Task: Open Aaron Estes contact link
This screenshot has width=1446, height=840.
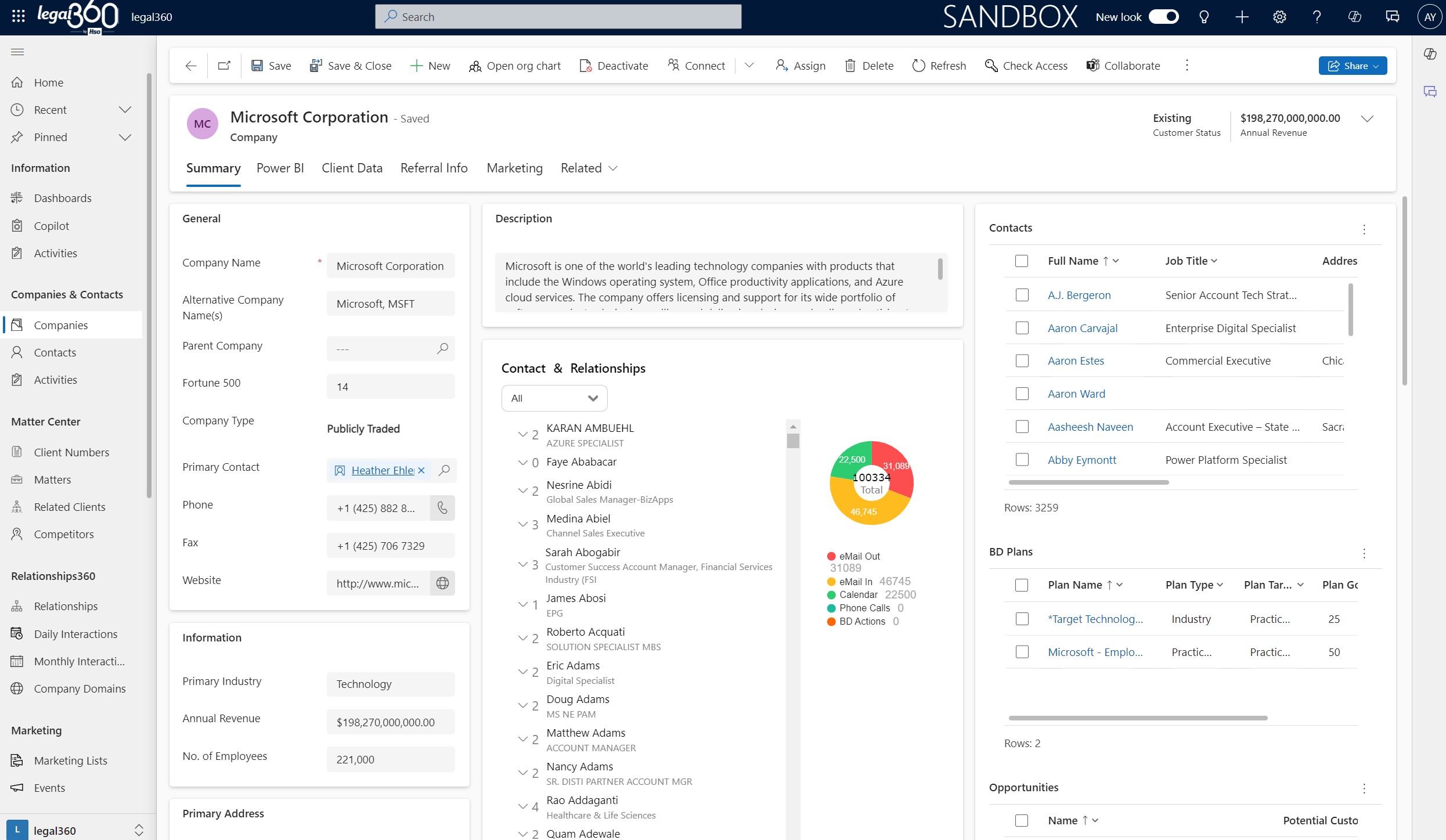Action: click(1076, 361)
